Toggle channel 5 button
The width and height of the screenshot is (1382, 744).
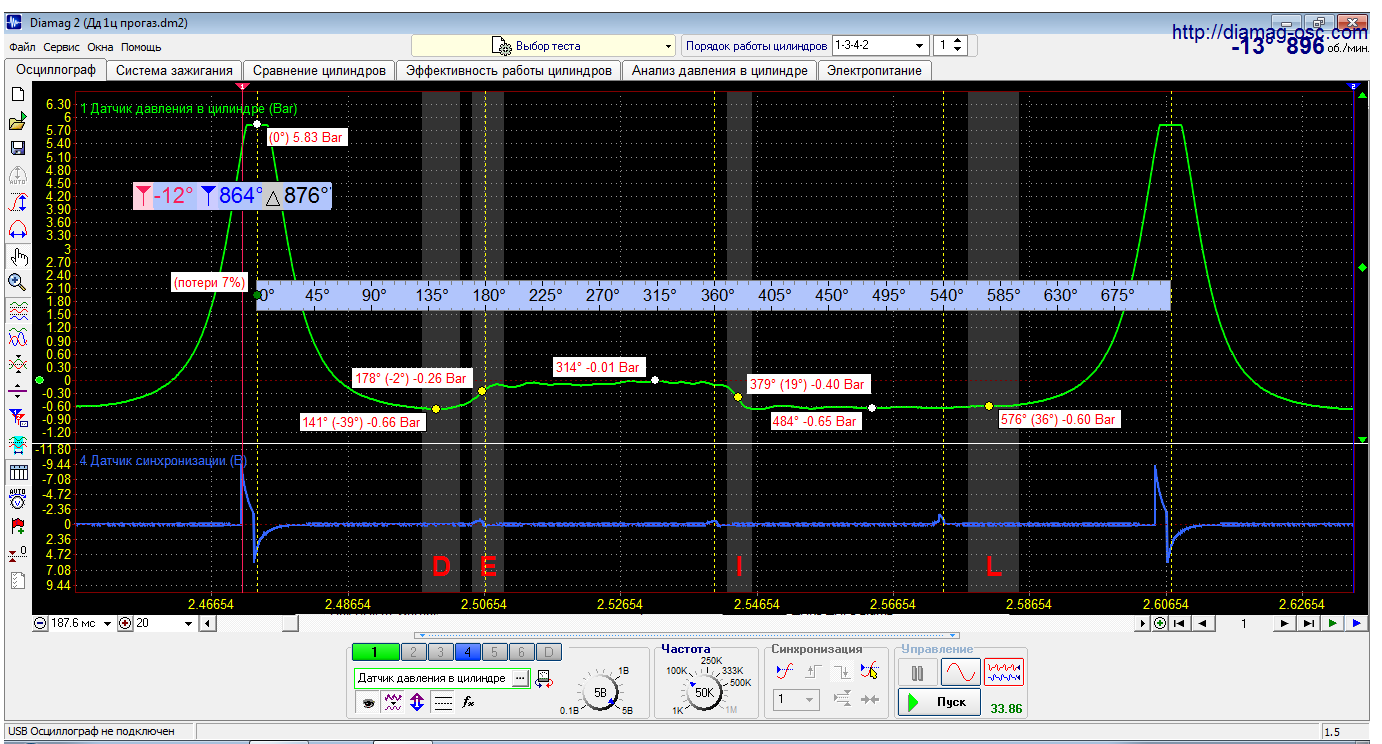pyautogui.click(x=495, y=652)
